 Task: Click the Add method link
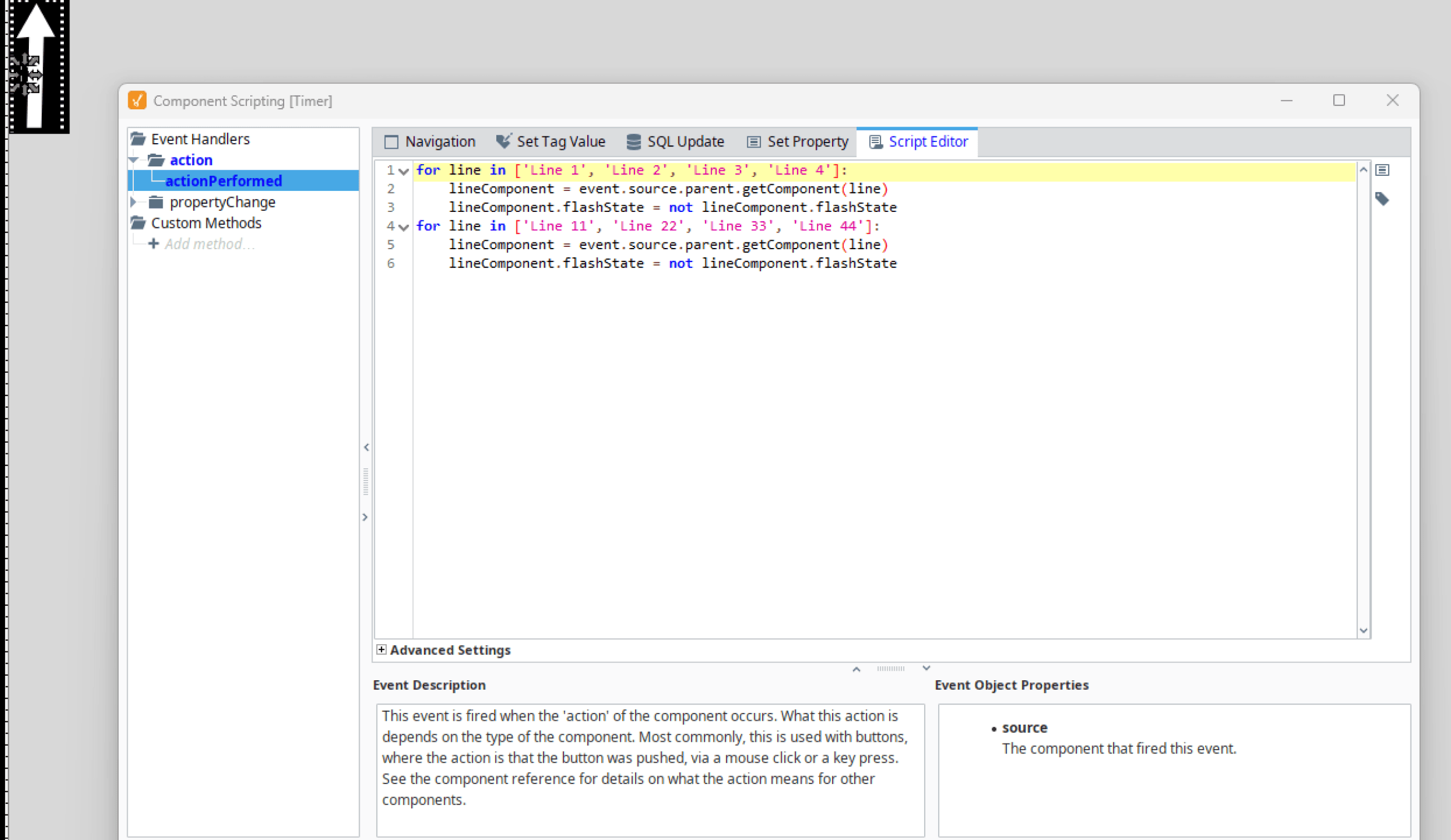tap(210, 244)
